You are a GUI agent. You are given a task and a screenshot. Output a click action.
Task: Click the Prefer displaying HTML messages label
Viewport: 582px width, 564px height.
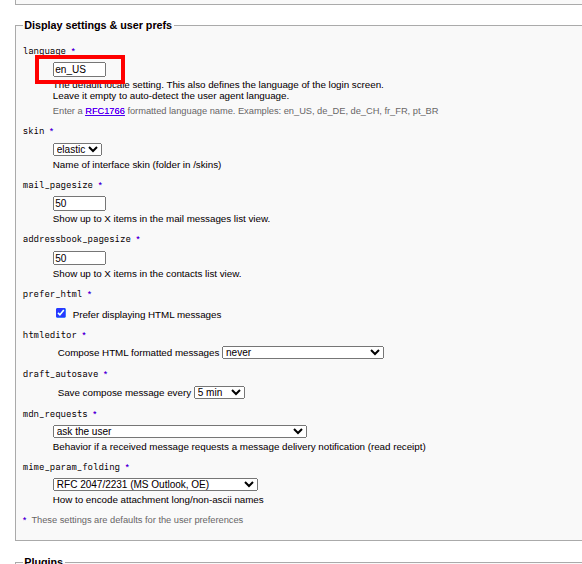pyautogui.click(x=147, y=315)
